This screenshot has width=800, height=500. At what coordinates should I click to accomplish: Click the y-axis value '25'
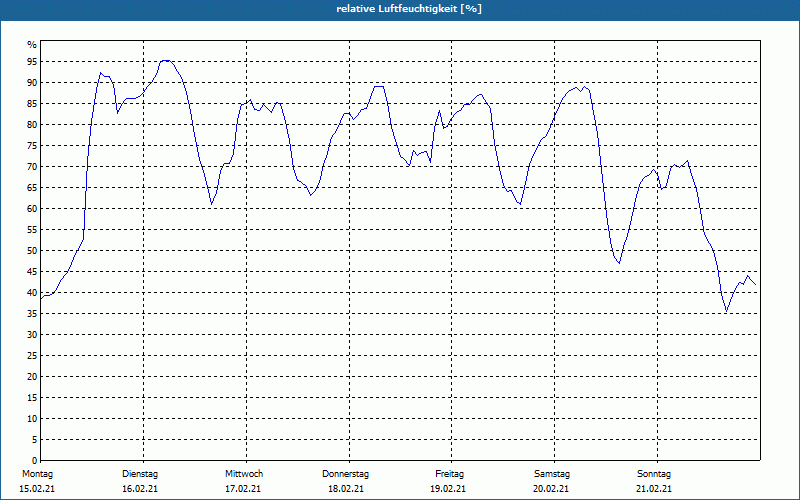[x=32, y=356]
